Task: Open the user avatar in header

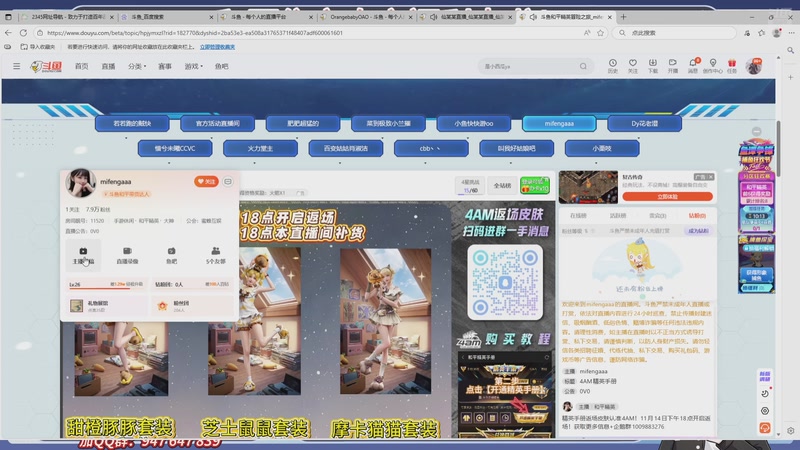Action: click(x=754, y=66)
